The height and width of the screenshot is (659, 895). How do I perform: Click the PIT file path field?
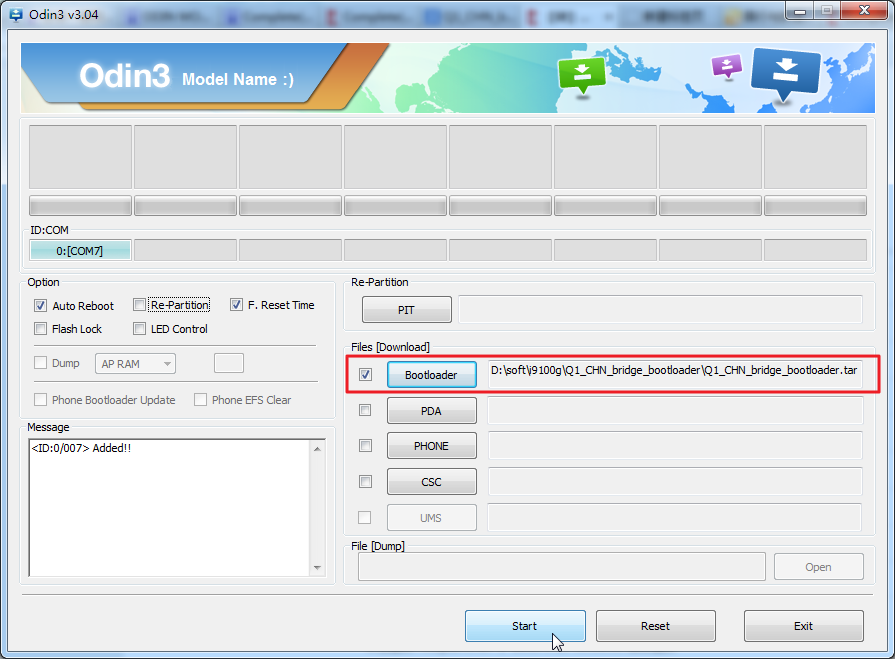click(660, 309)
